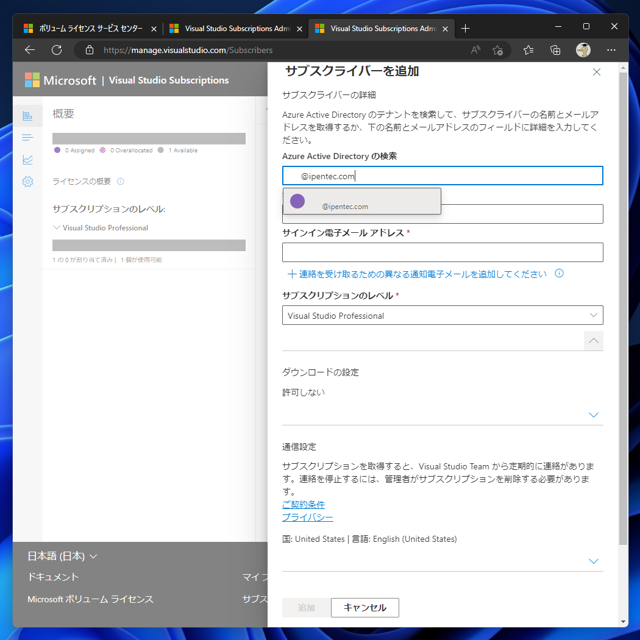Add a different notification email via the plus link
Viewport: 640px width, 640px height.
pyautogui.click(x=417, y=274)
